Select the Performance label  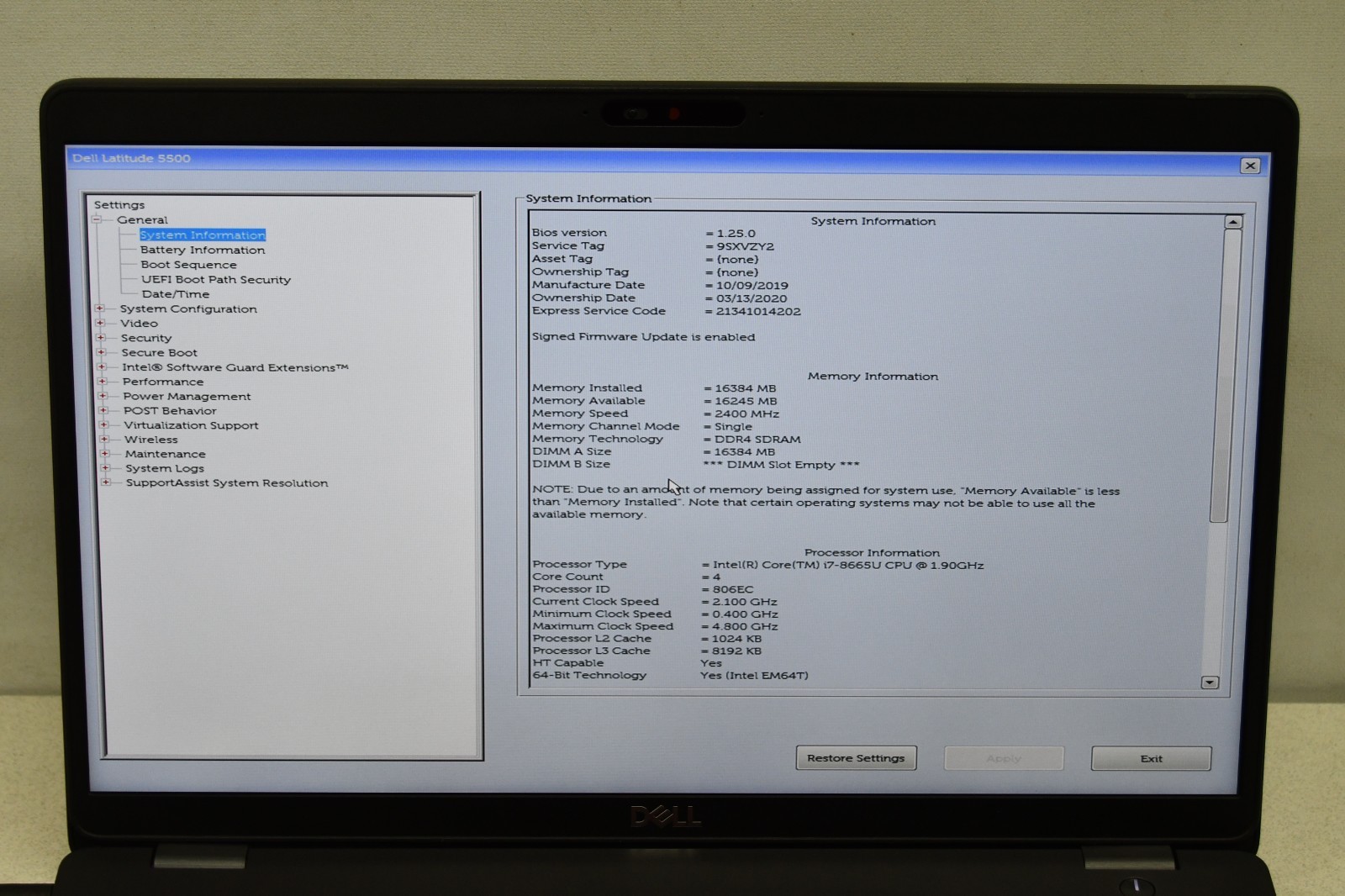point(163,382)
